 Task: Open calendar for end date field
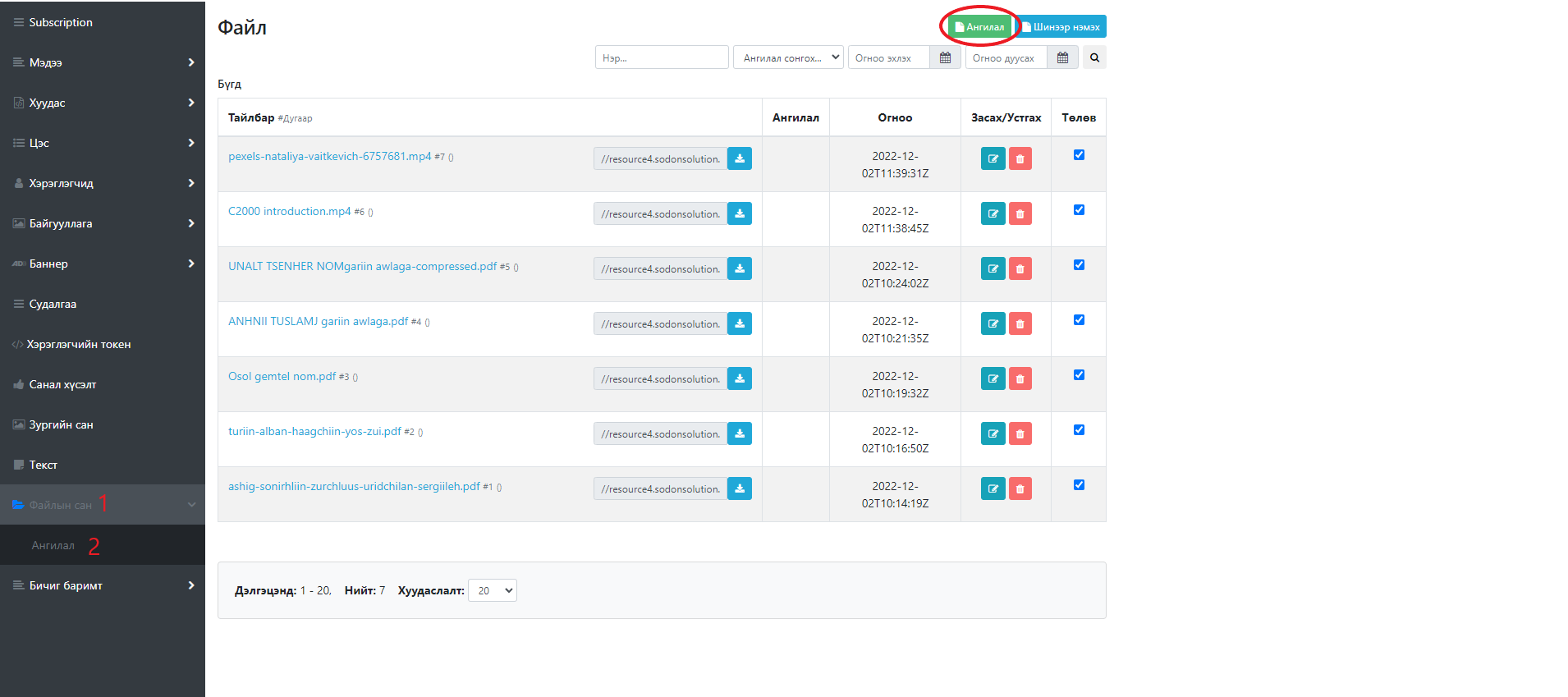click(x=1062, y=57)
